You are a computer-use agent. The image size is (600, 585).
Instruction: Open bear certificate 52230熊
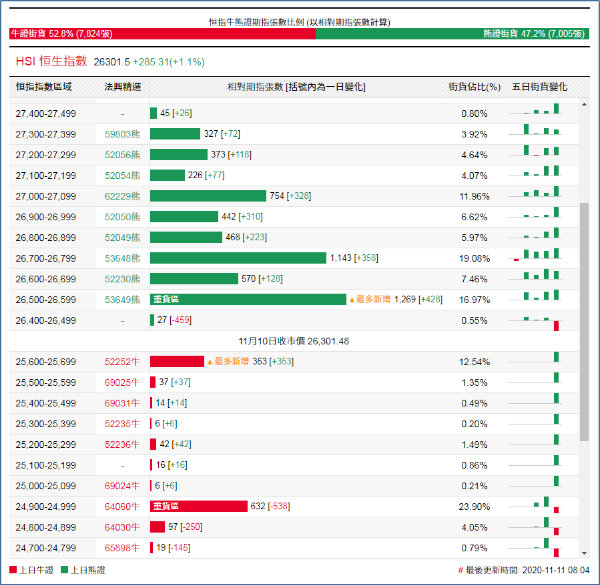pyautogui.click(x=122, y=279)
